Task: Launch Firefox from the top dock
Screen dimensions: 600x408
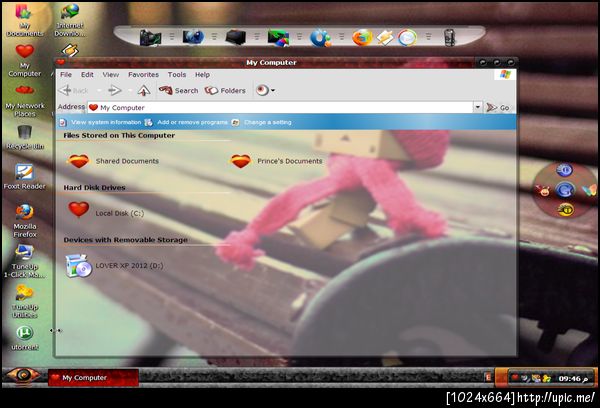Action: click(362, 38)
